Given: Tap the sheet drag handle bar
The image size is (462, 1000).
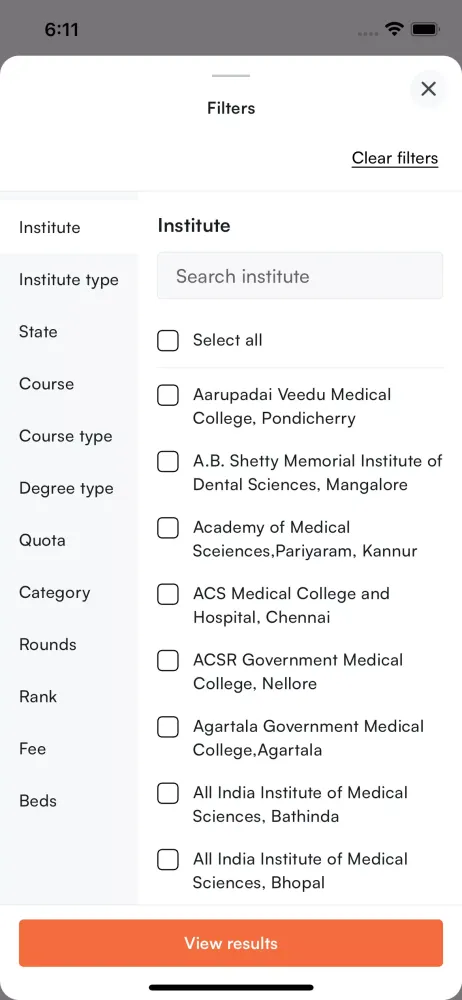Looking at the screenshot, I should pos(231,76).
